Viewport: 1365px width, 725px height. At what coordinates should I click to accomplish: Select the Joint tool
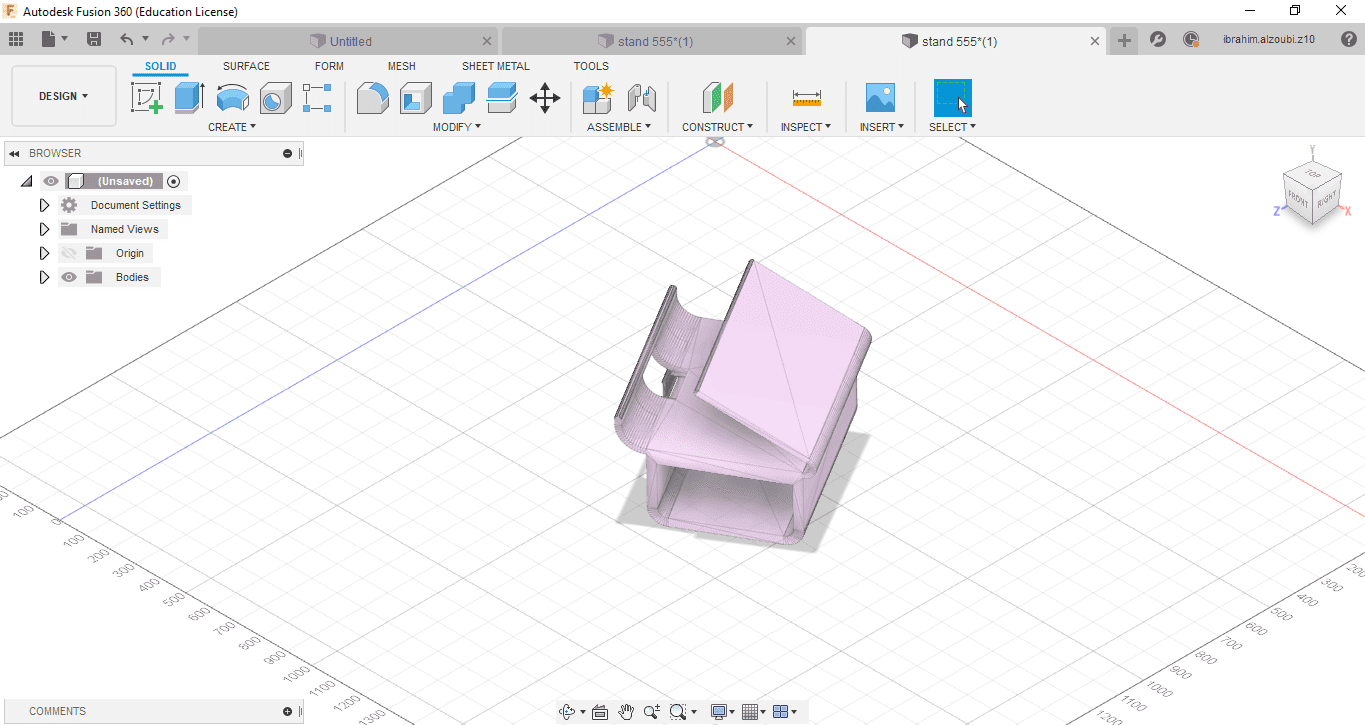point(641,98)
